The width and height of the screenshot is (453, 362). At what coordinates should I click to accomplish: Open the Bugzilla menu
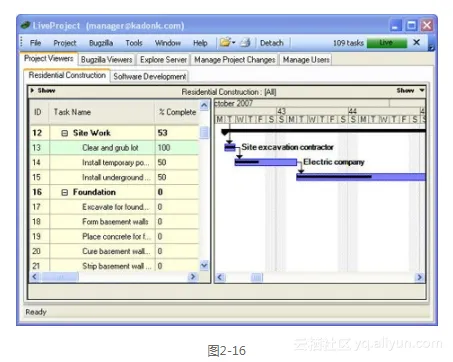(101, 43)
